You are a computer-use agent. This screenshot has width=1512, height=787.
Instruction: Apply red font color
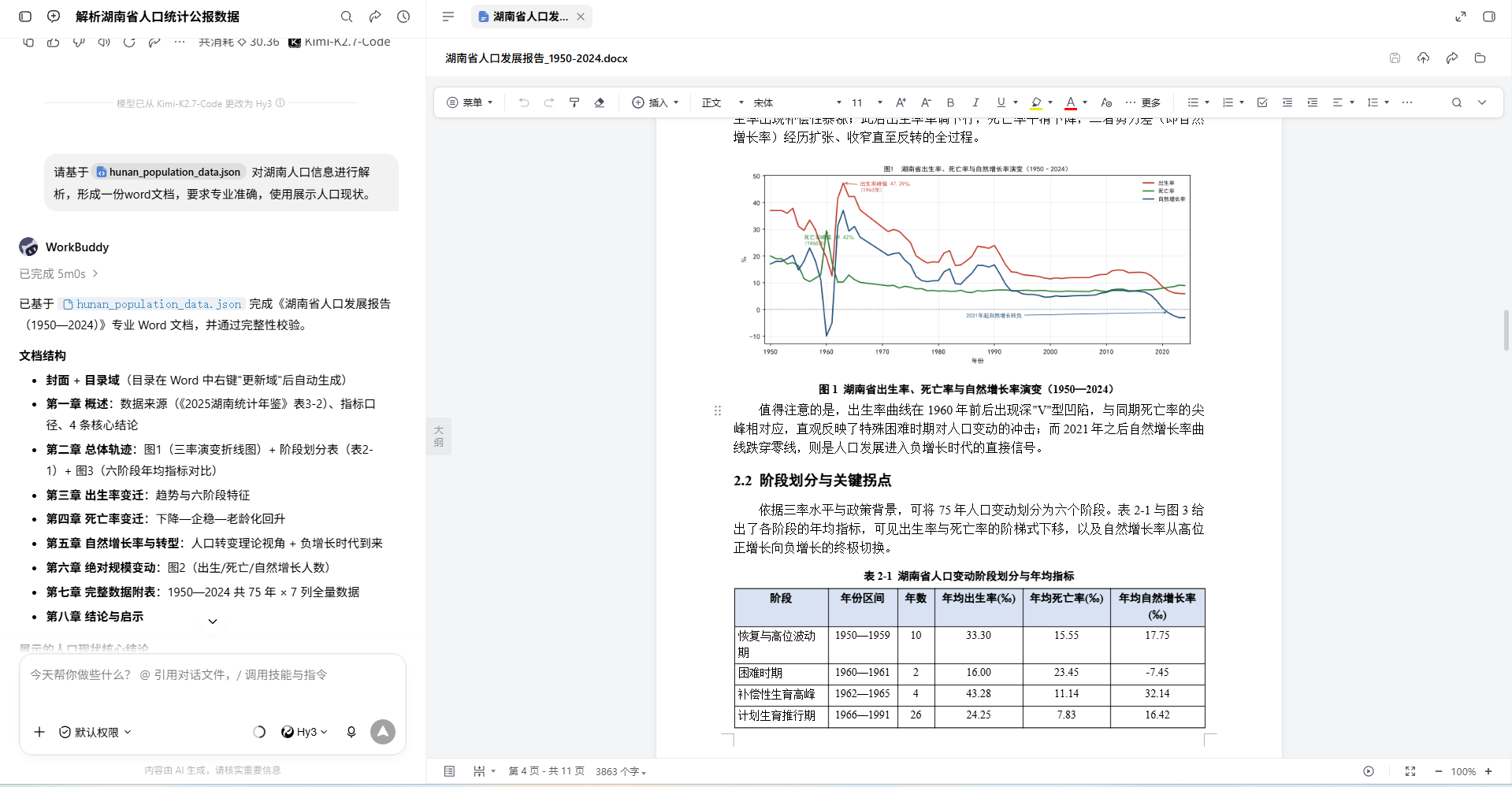[1071, 102]
